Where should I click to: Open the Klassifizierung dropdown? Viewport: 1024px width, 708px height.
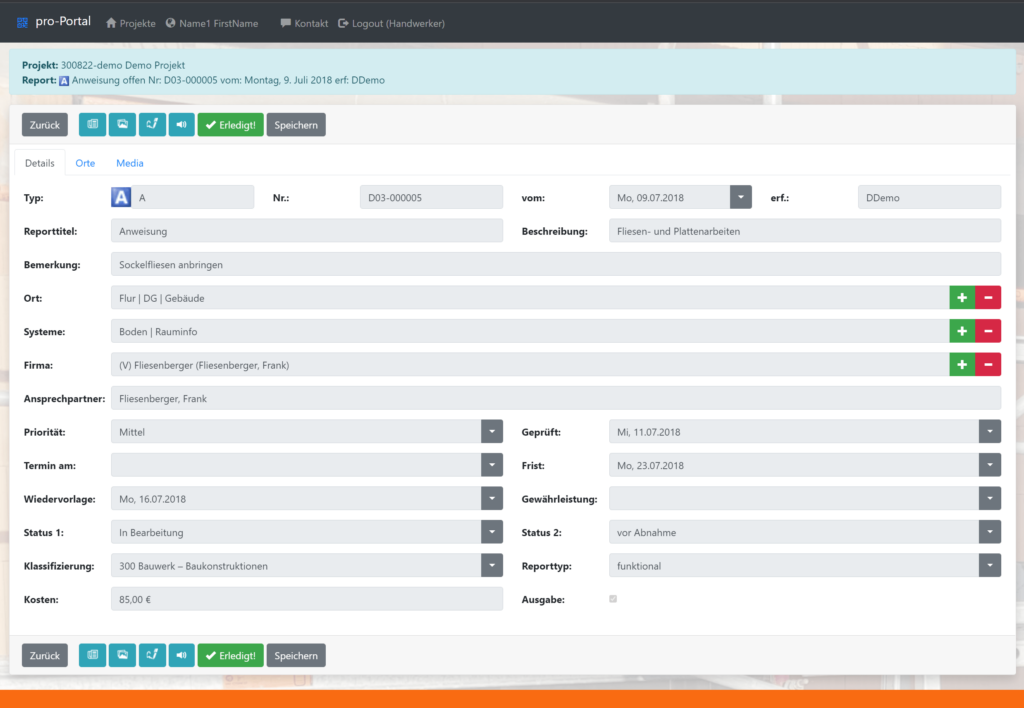[x=491, y=565]
